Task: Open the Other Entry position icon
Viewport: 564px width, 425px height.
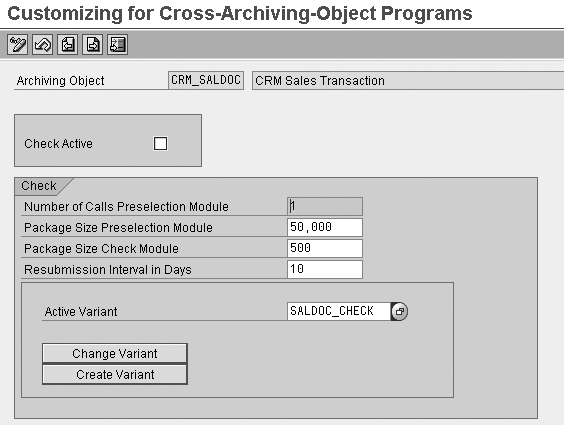Action: click(118, 45)
